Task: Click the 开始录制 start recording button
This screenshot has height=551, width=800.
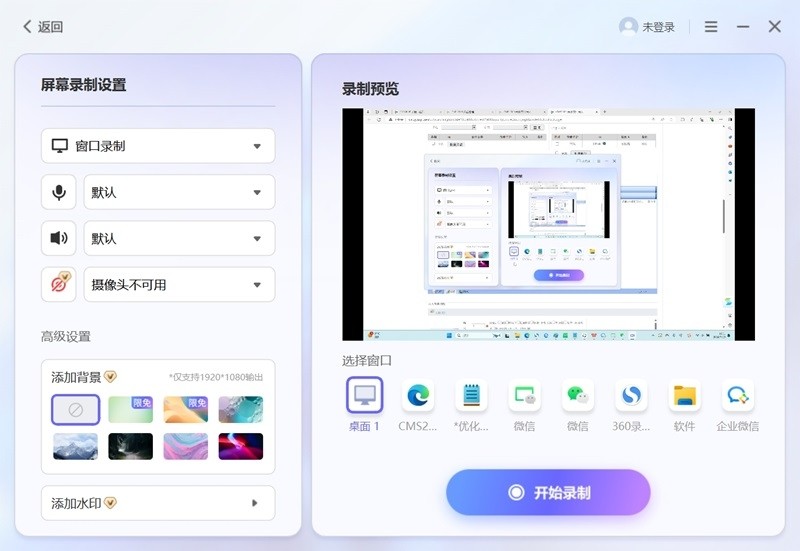Action: (548, 492)
